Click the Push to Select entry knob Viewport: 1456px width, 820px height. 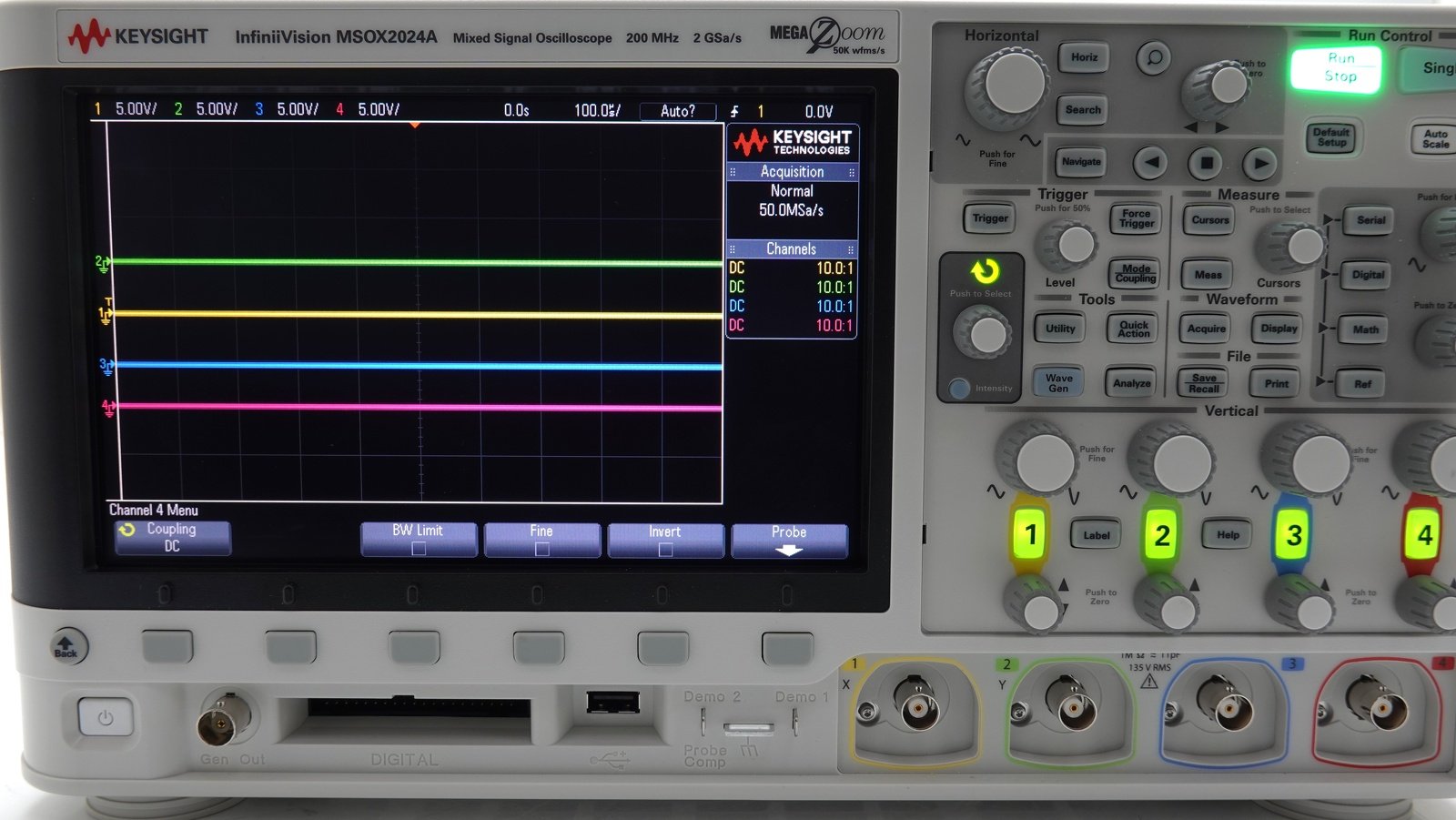pos(983,332)
